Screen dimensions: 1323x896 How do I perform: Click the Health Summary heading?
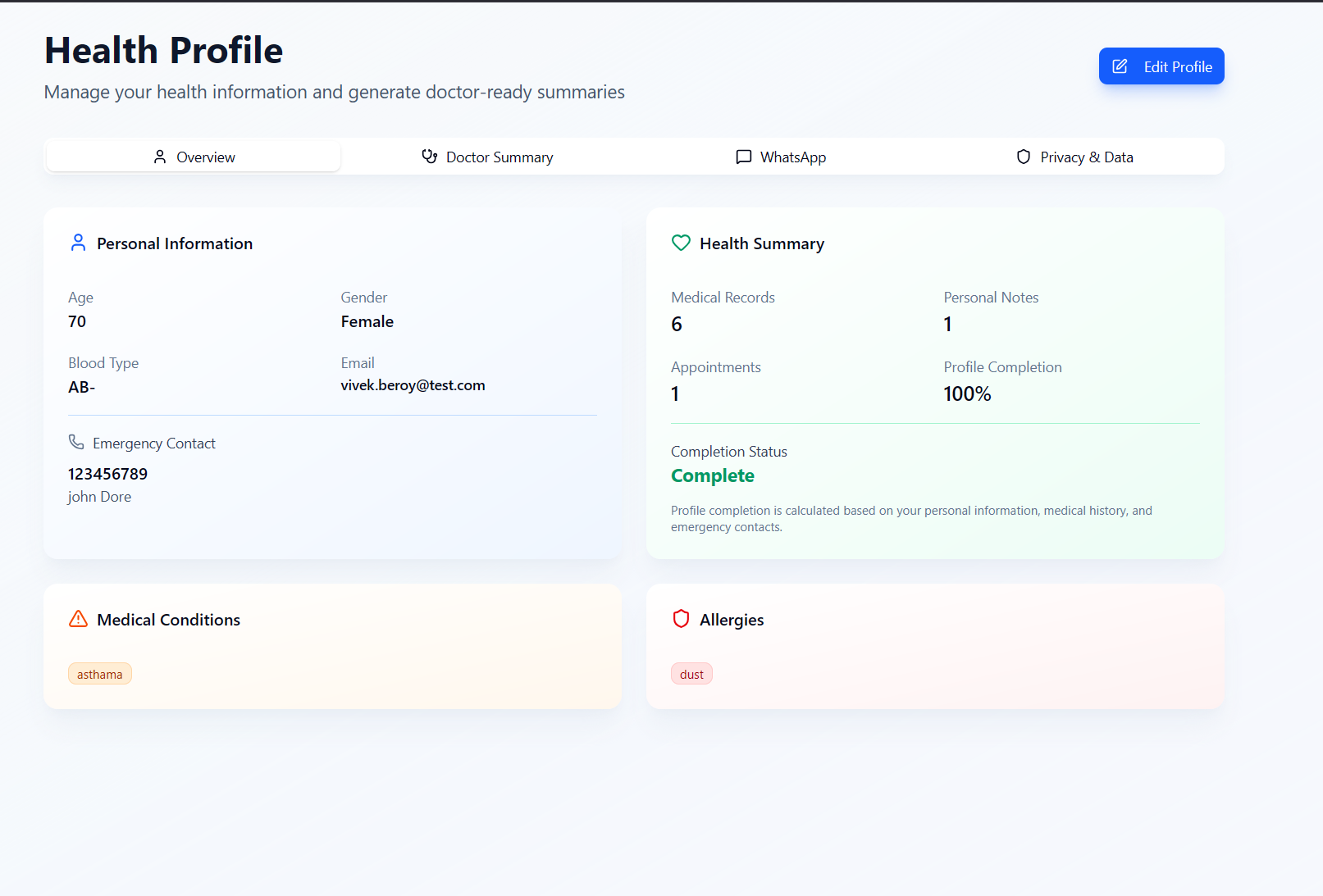(x=762, y=243)
